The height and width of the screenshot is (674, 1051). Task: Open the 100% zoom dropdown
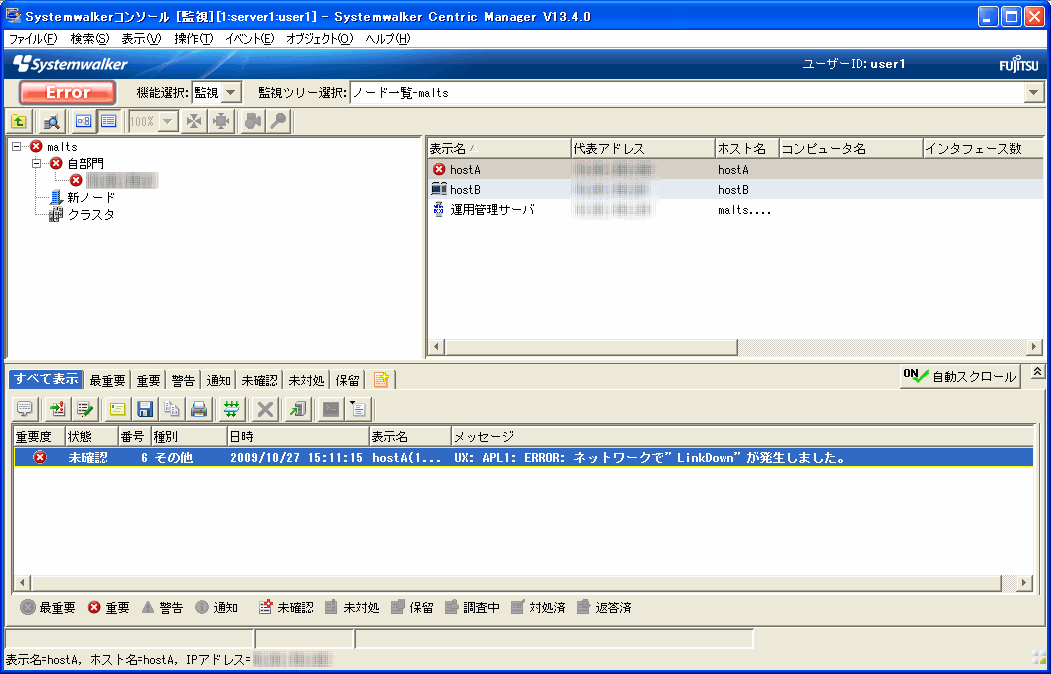[168, 121]
